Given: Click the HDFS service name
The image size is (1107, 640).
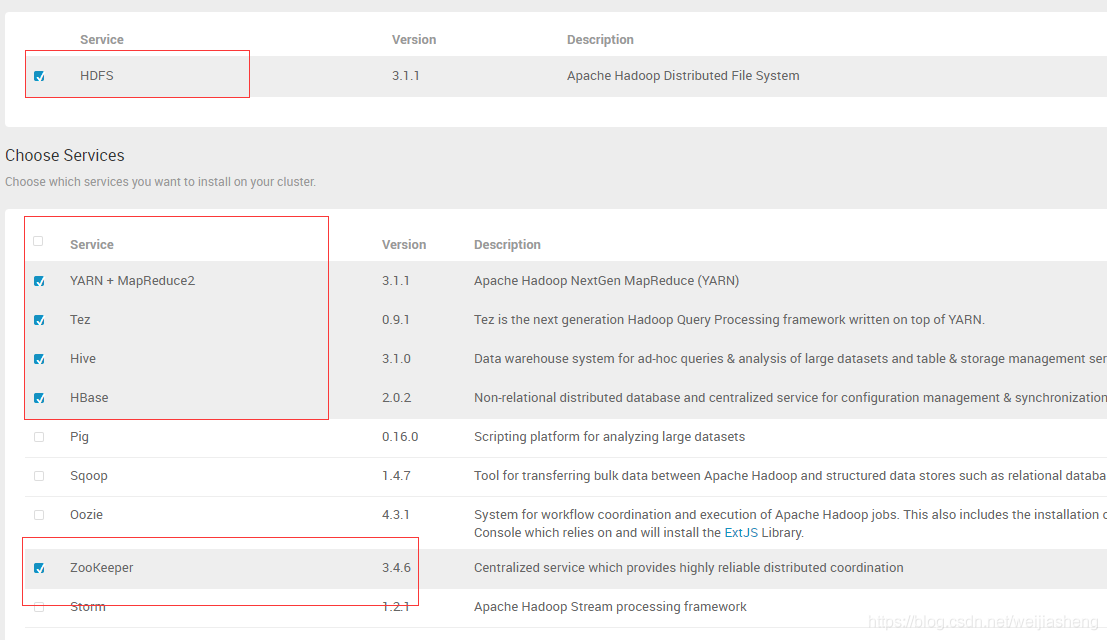Looking at the screenshot, I should [x=97, y=76].
